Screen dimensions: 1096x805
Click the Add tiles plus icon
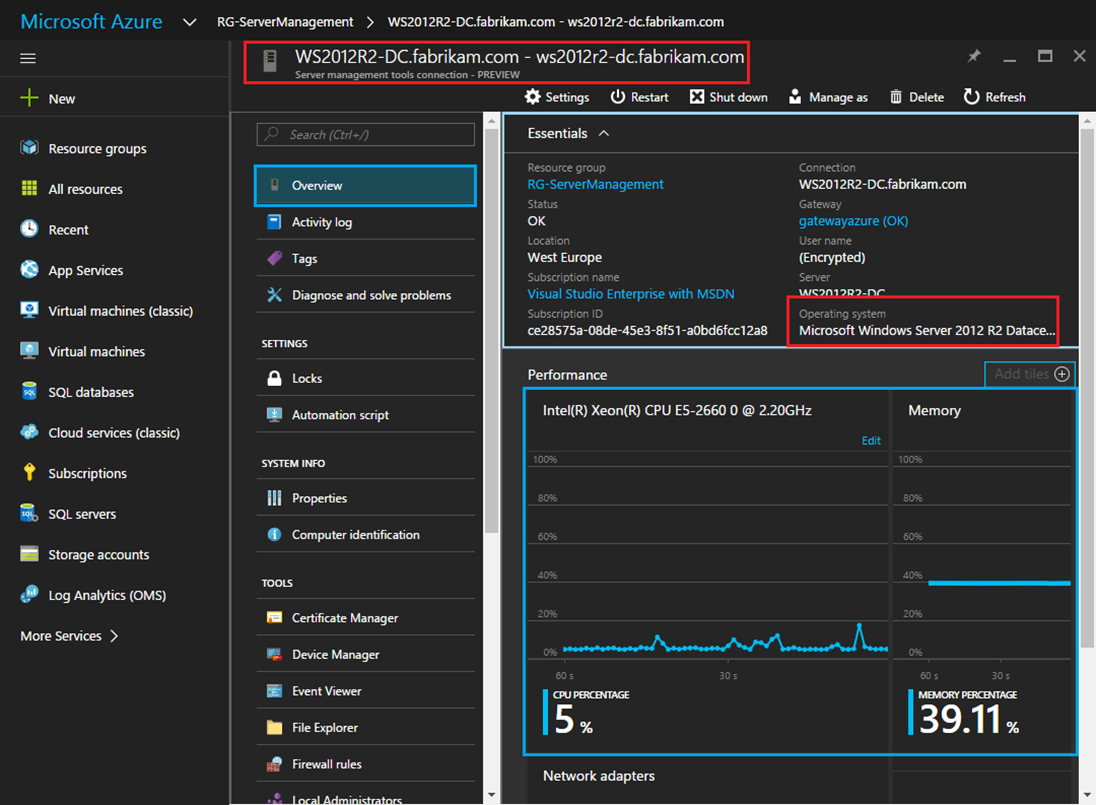coord(1062,374)
